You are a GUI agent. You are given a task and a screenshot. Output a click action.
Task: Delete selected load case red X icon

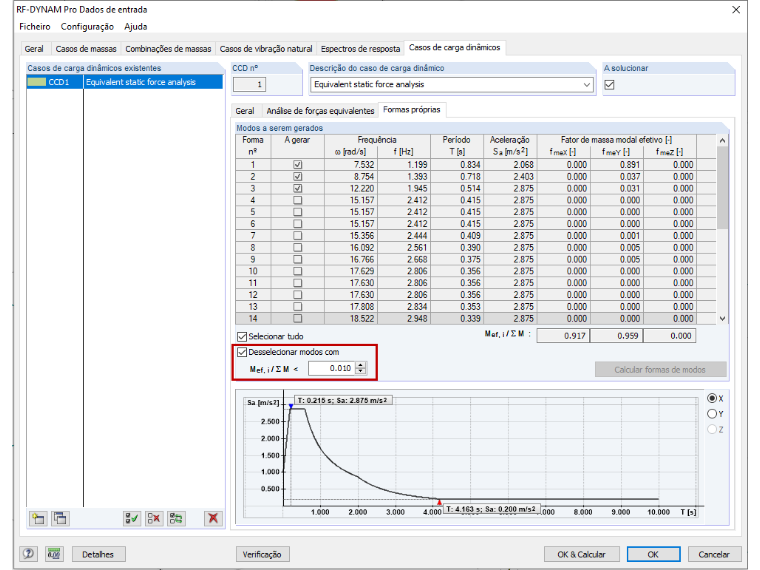click(x=213, y=519)
